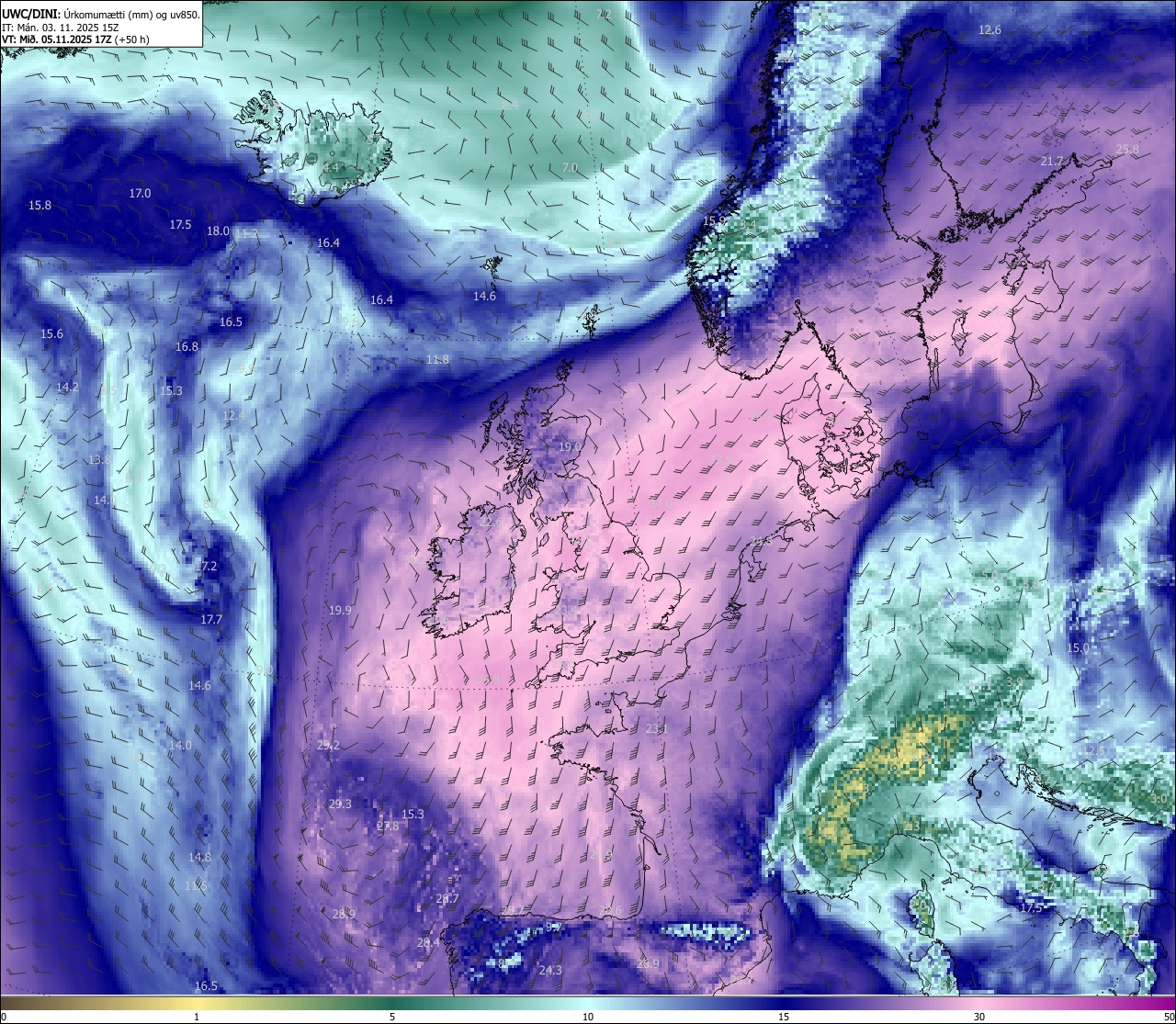Image resolution: width=1176 pixels, height=1024 pixels.
Task: Click the 1 tick label on color scale
Action: [x=196, y=1017]
